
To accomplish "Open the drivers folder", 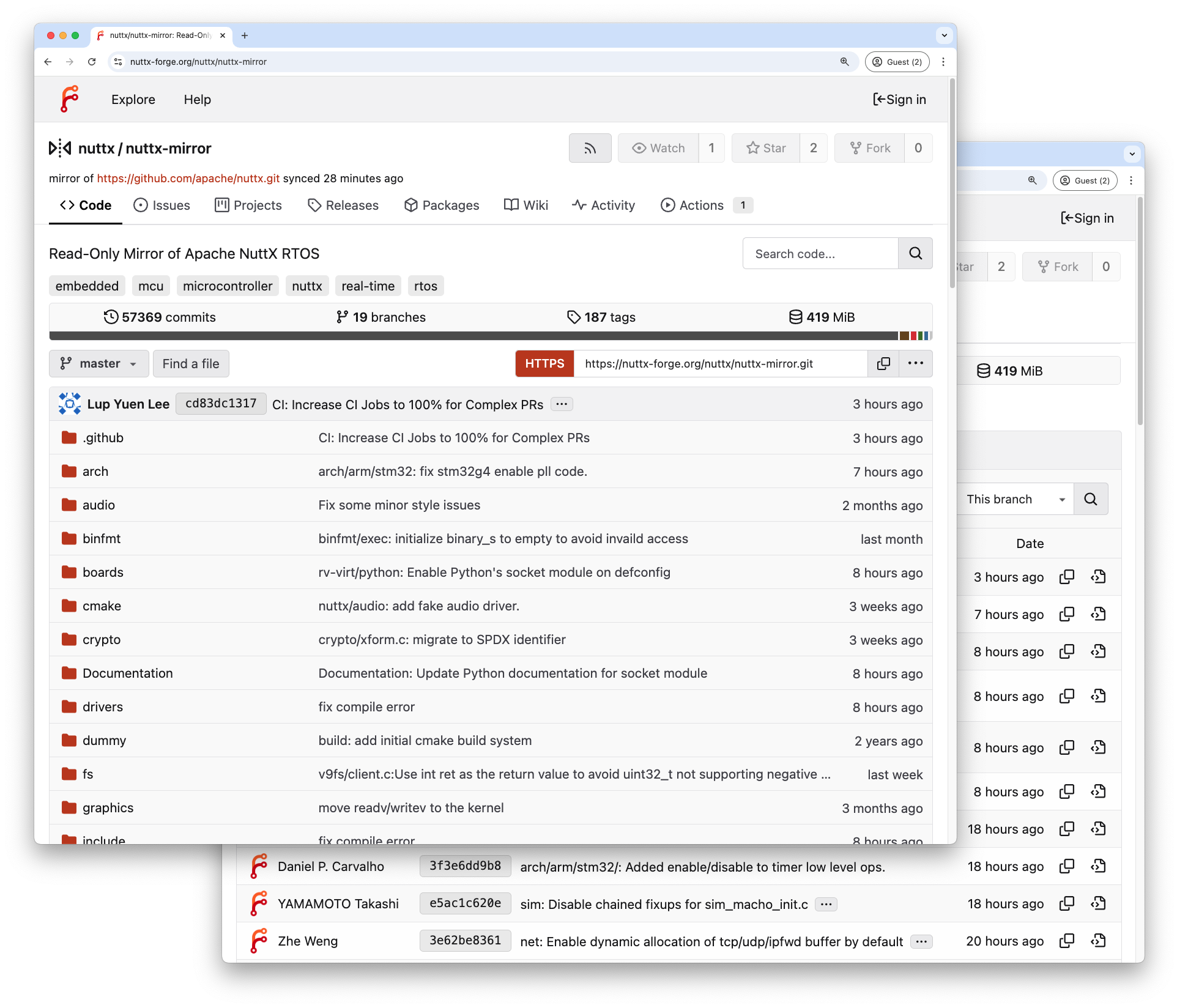I will 103,707.
